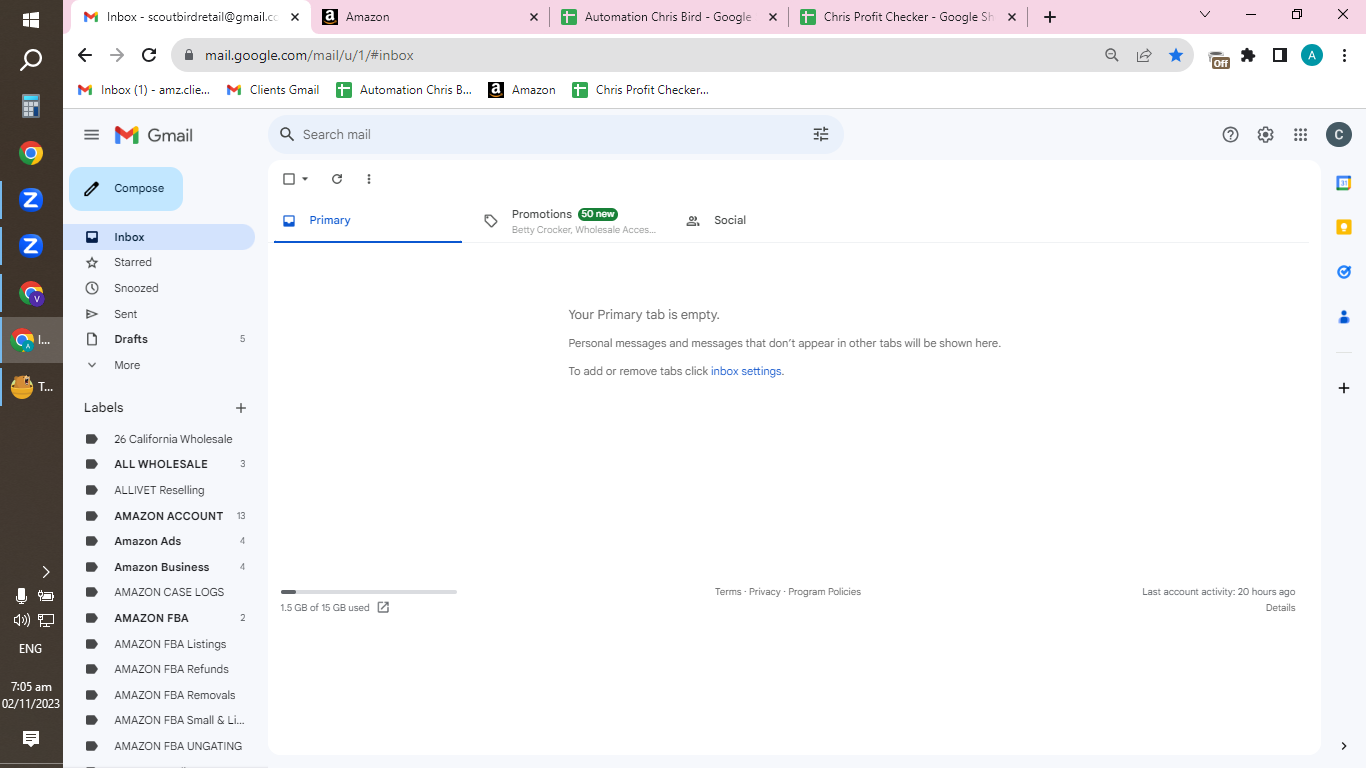Open select dropdown arrow beside checkbox
Screen dimensions: 1366x768
point(305,179)
